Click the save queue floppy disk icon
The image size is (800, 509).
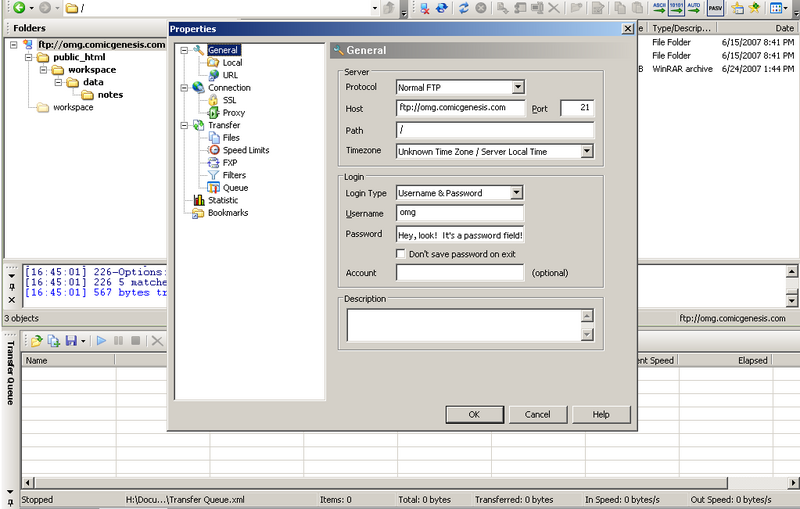71,341
